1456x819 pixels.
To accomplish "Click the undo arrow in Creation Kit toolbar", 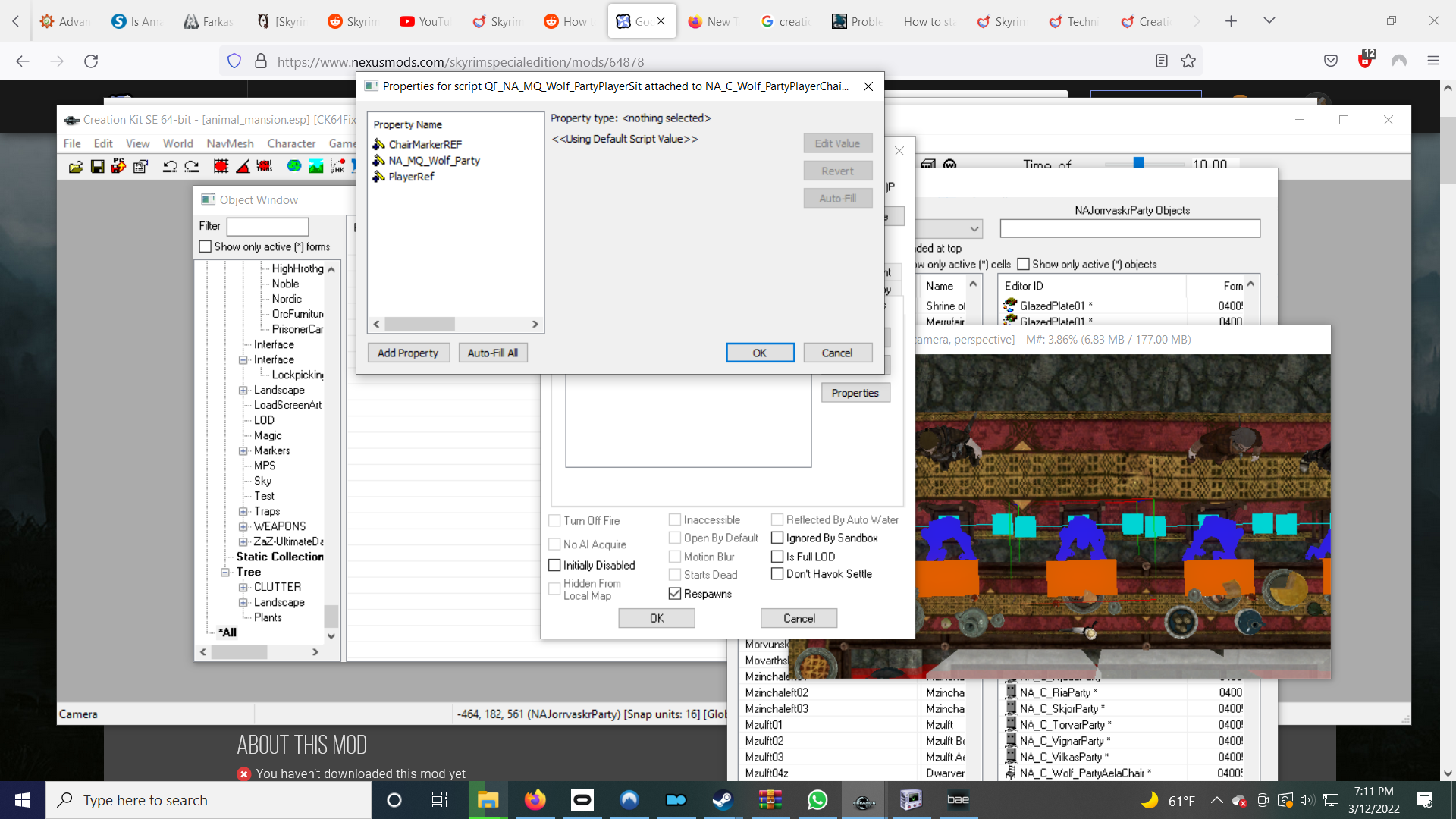I will click(x=170, y=167).
